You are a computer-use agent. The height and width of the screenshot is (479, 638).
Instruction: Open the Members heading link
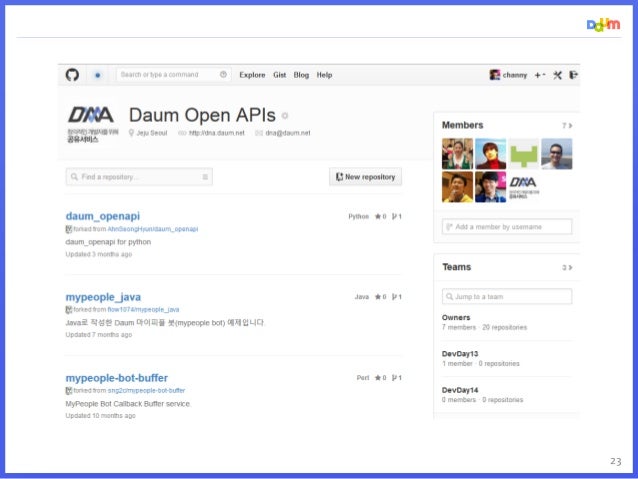(x=463, y=125)
